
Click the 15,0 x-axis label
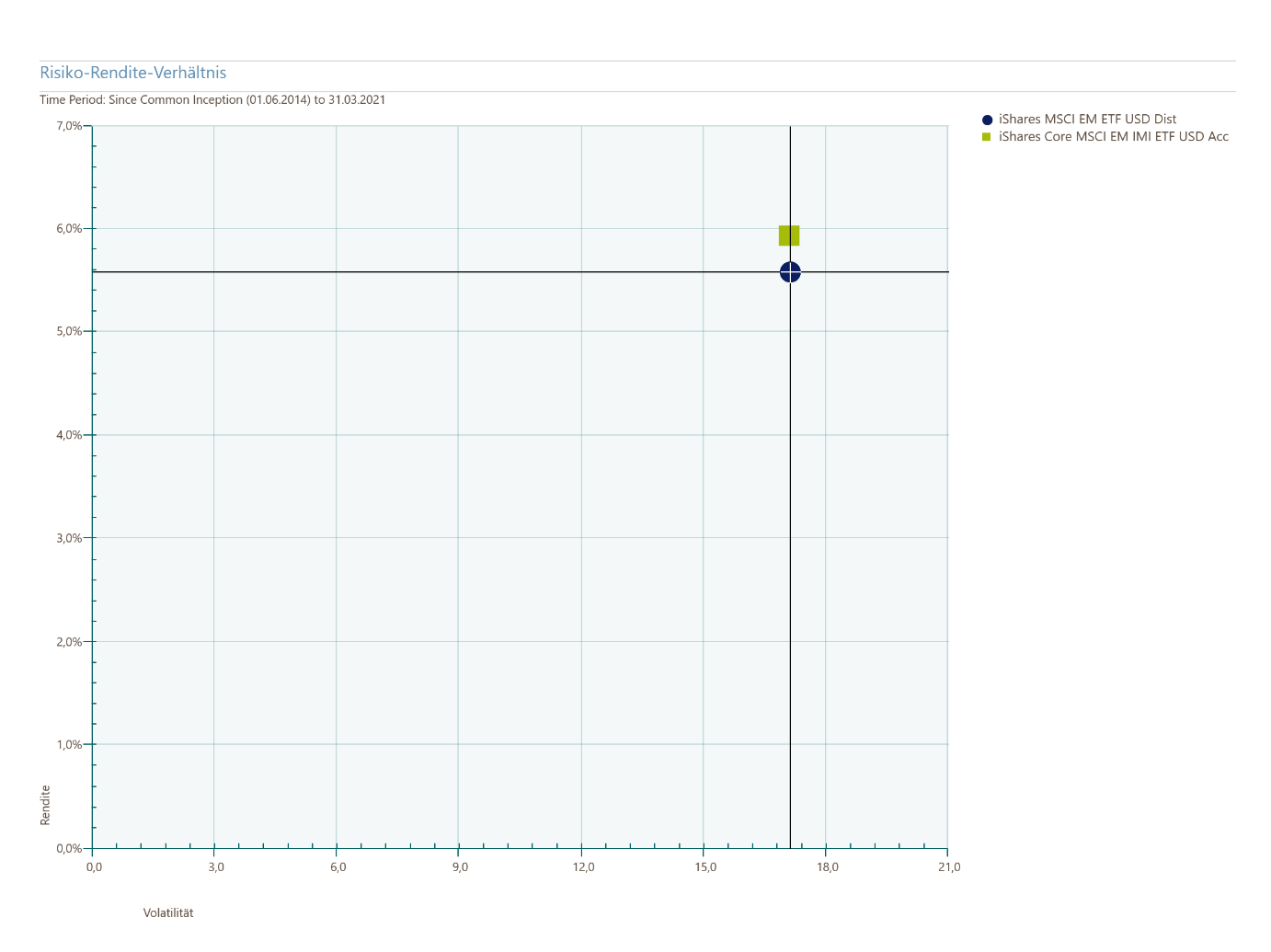pos(706,867)
